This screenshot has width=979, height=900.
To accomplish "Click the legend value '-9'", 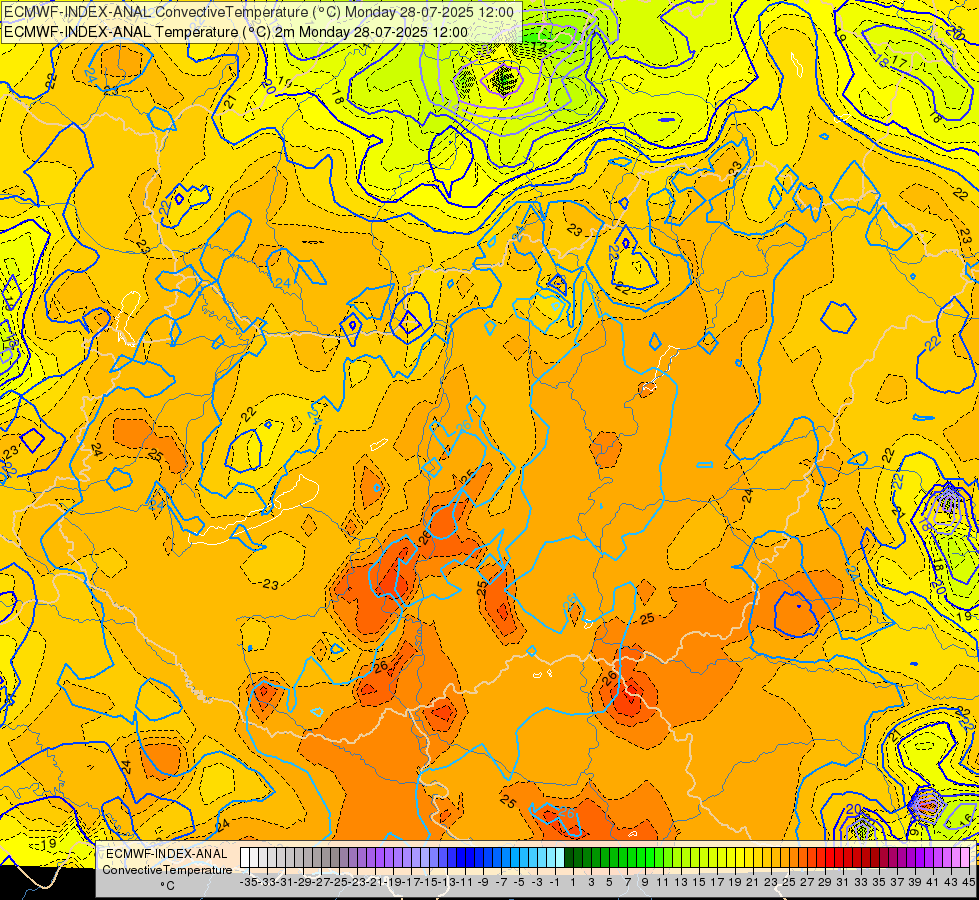I will (483, 882).
